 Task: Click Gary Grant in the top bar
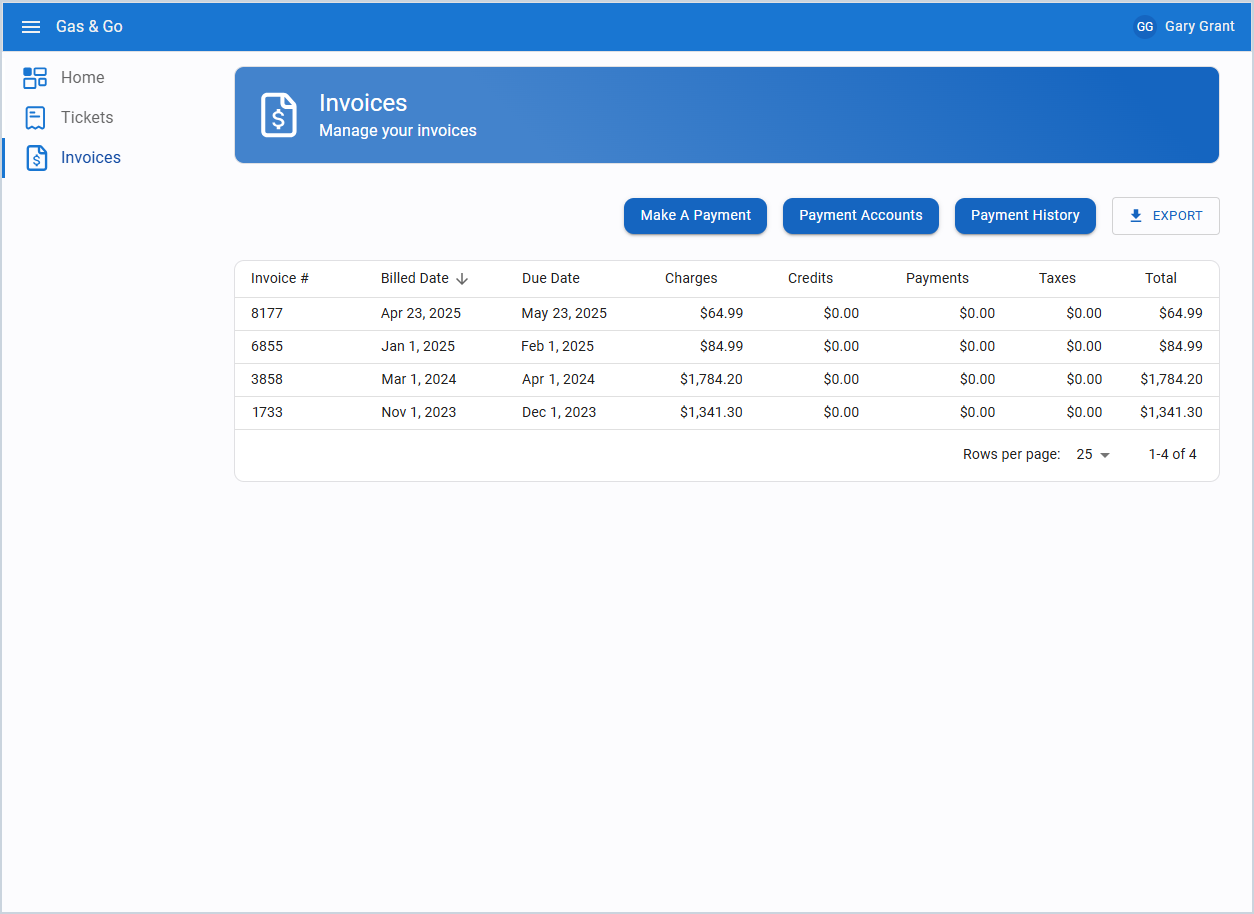tap(1199, 26)
